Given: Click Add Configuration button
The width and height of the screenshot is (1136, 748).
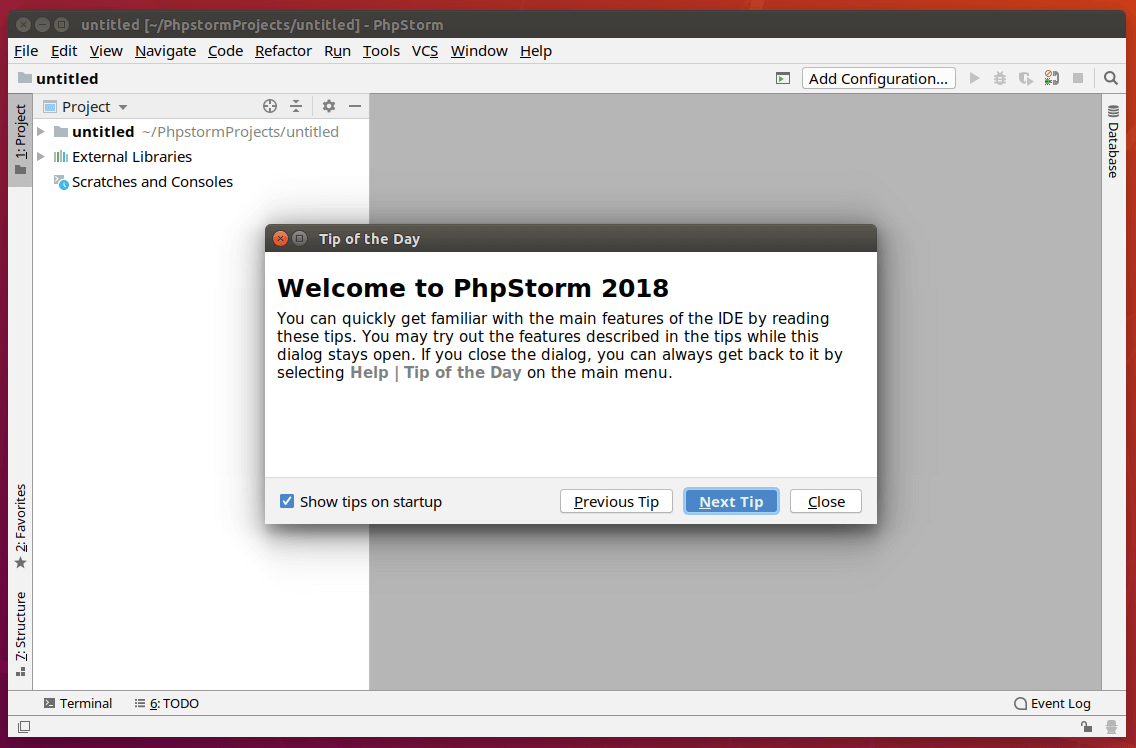Looking at the screenshot, I should point(878,78).
